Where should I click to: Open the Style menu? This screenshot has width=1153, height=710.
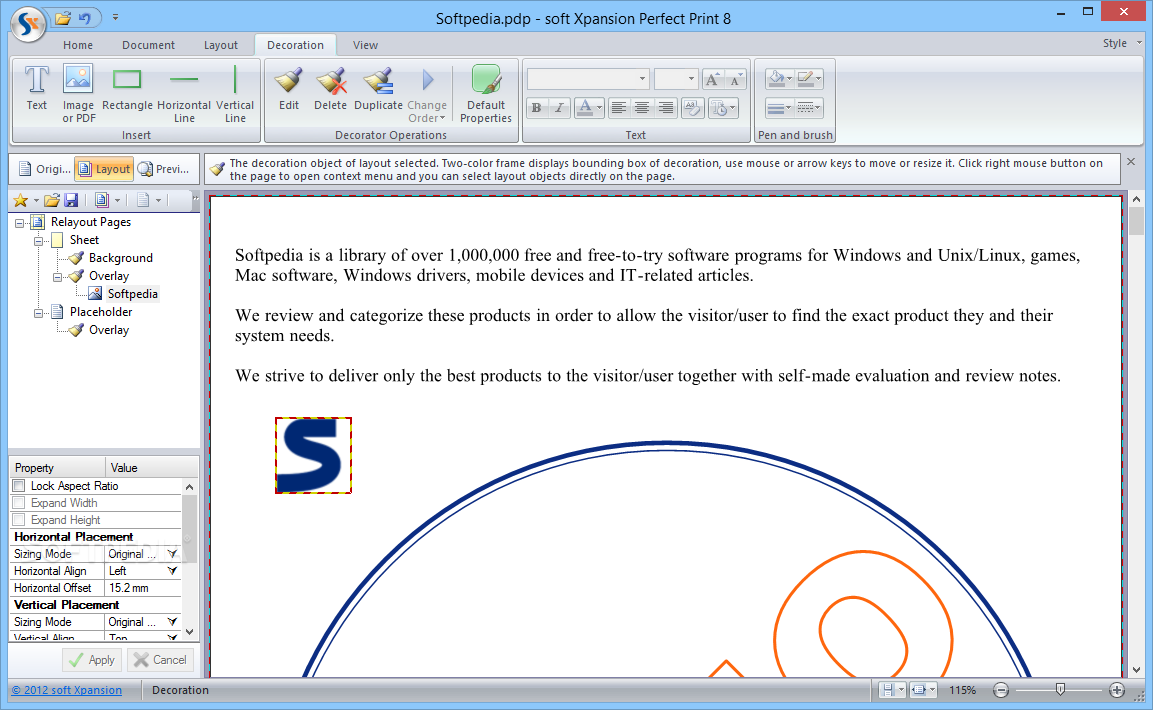pos(1121,43)
